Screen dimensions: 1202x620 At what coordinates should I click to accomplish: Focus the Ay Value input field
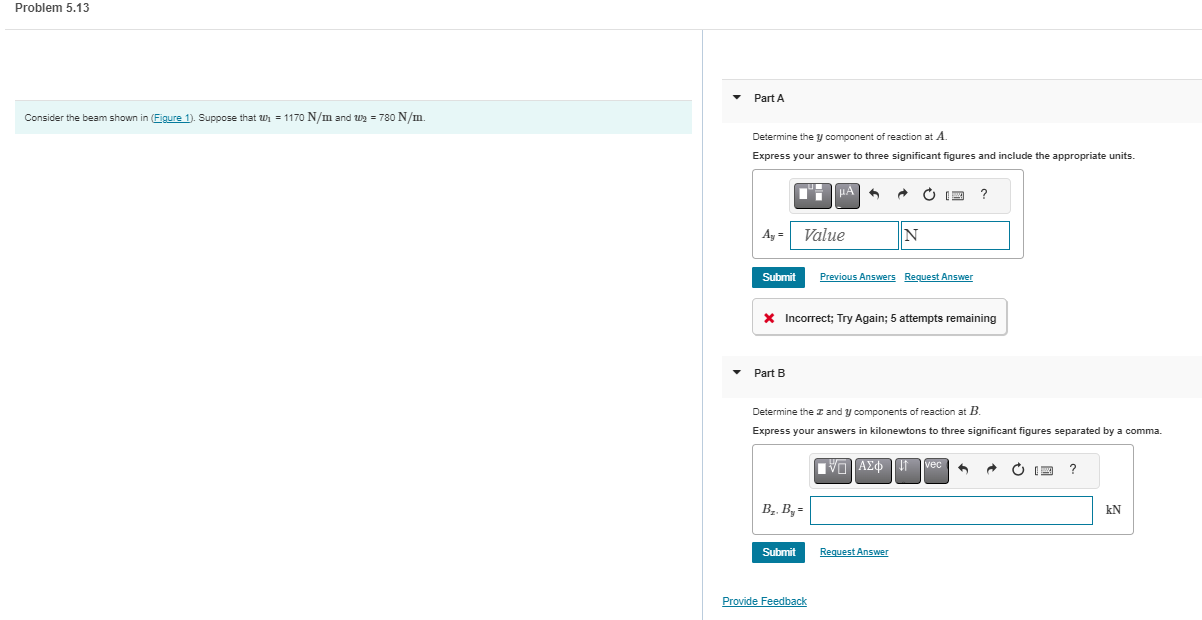844,235
